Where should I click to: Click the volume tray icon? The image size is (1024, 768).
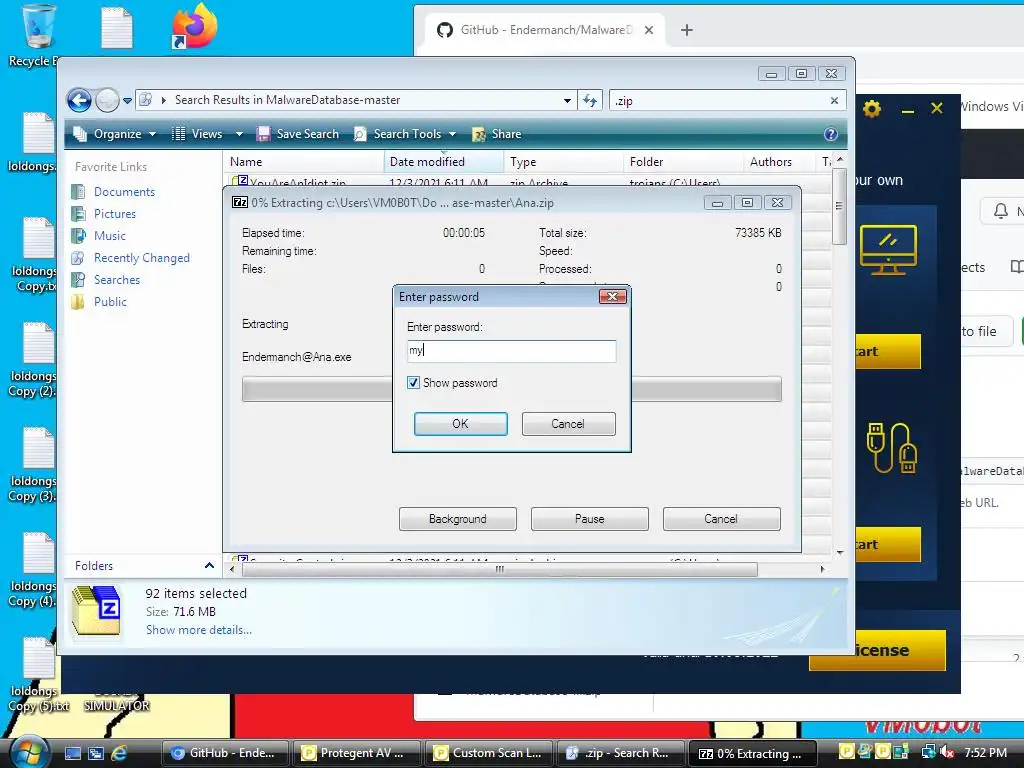[946, 753]
